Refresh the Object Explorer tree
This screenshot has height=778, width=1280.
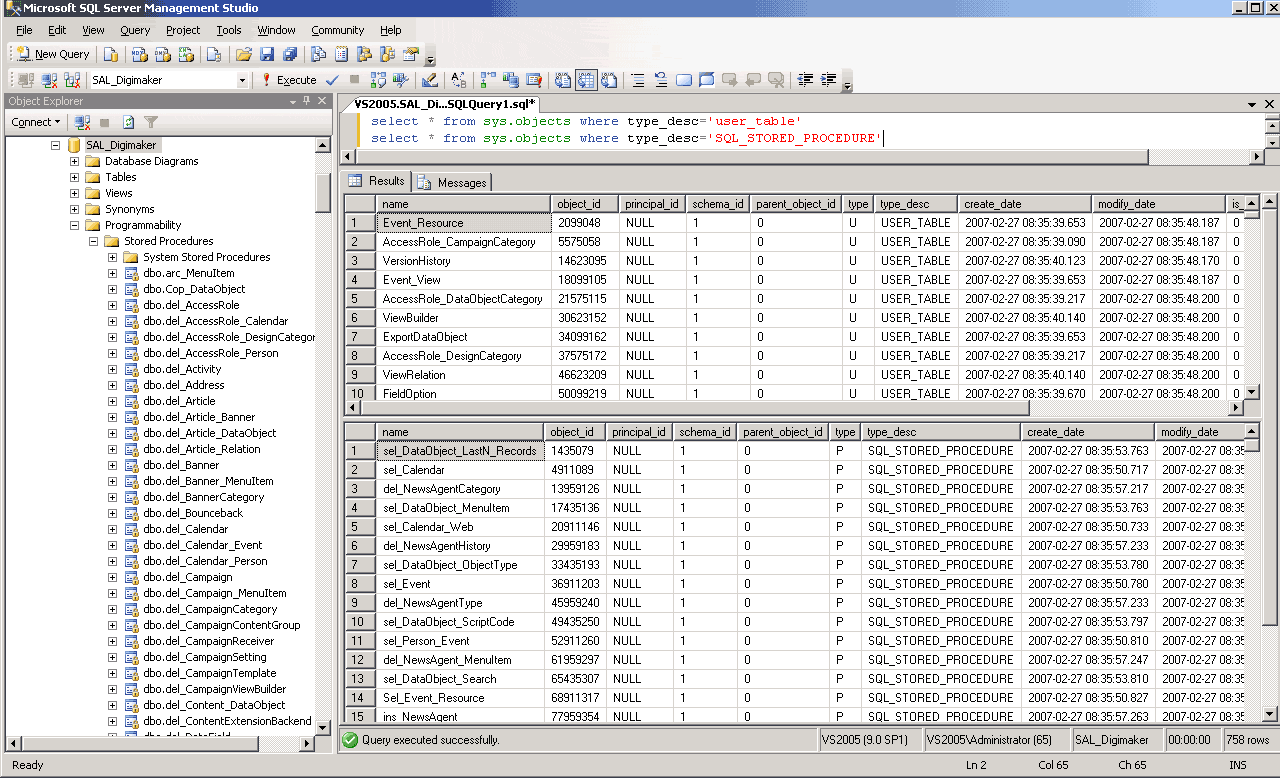[129, 122]
